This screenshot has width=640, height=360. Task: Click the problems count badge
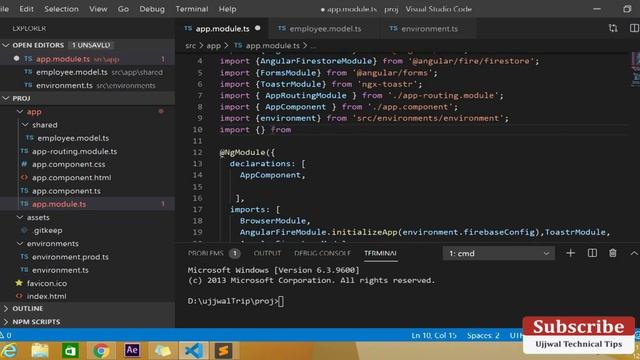(x=235, y=253)
